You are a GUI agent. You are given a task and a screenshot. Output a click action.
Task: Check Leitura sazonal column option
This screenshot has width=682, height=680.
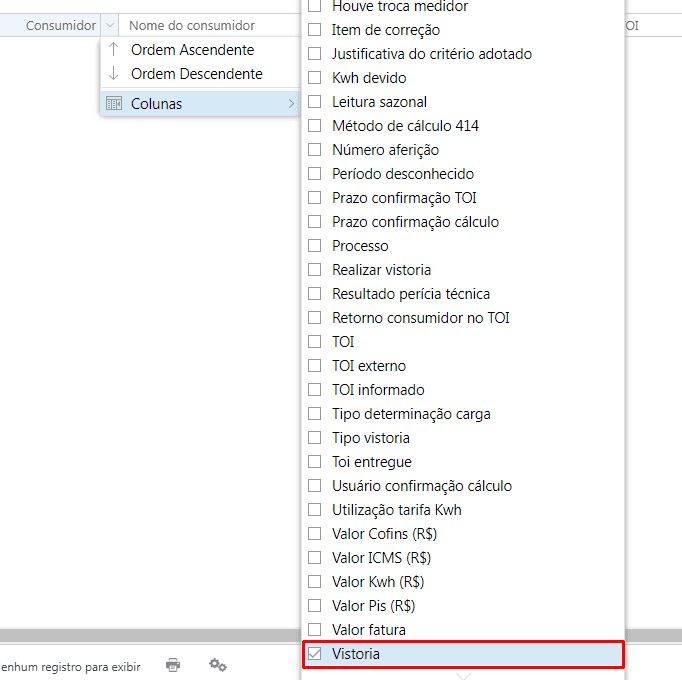[x=314, y=101]
